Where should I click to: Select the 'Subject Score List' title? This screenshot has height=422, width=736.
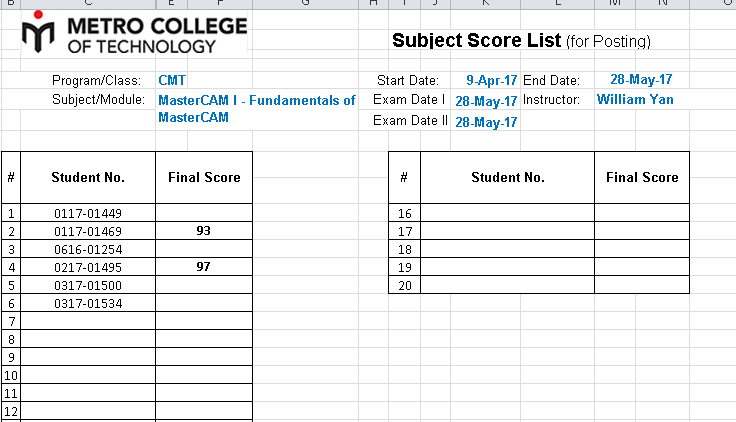tap(476, 40)
